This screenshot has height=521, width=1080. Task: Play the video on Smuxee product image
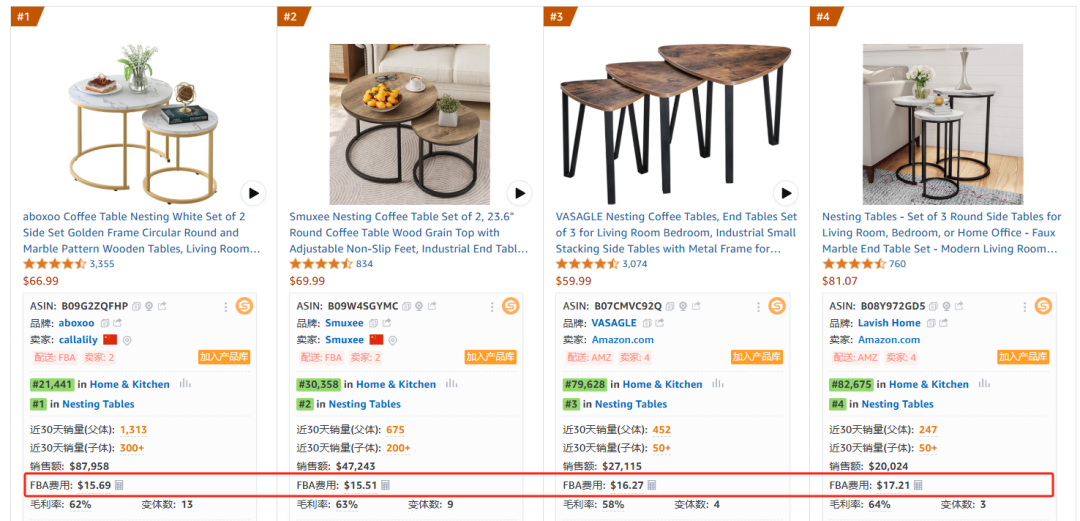click(x=519, y=193)
